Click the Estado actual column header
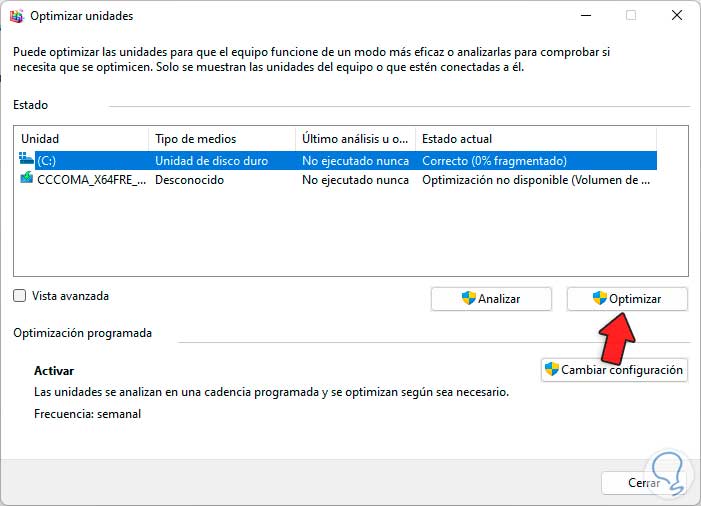This screenshot has height=506, width=701. pyautogui.click(x=535, y=139)
